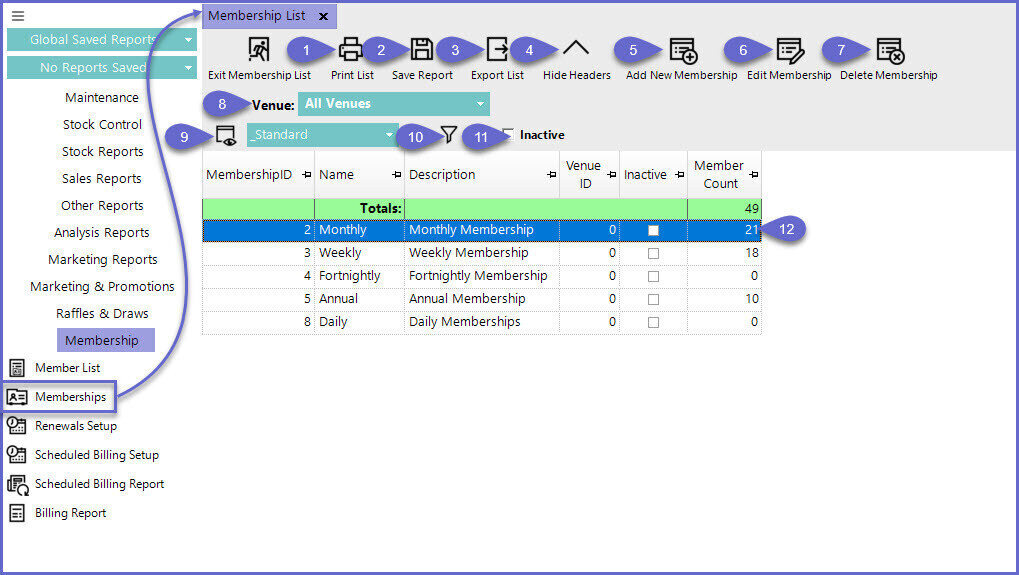Click the Add New Membership icon
The height and width of the screenshot is (575, 1019).
(x=683, y=50)
